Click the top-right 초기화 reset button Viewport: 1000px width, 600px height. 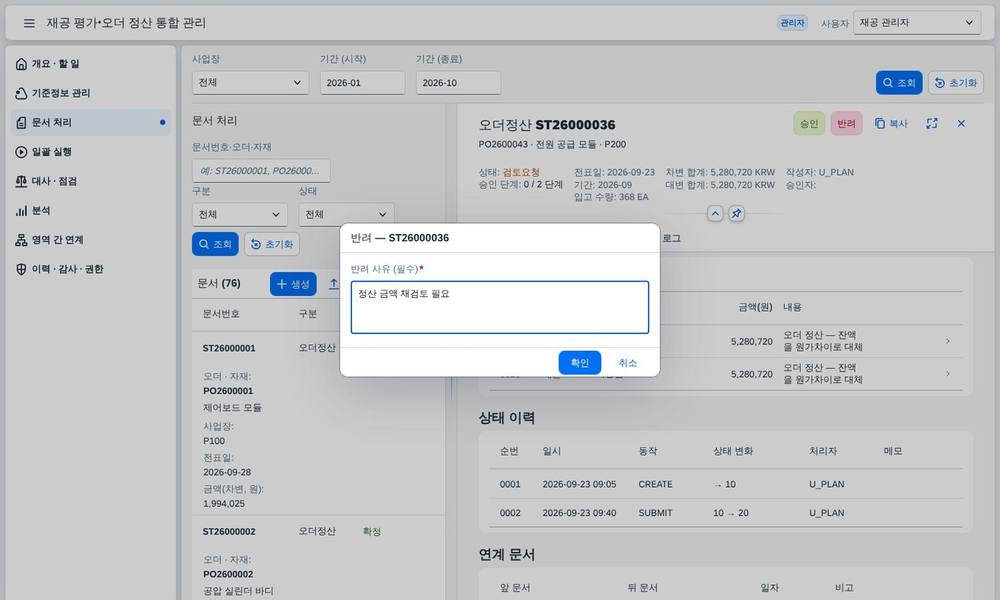coord(955,83)
